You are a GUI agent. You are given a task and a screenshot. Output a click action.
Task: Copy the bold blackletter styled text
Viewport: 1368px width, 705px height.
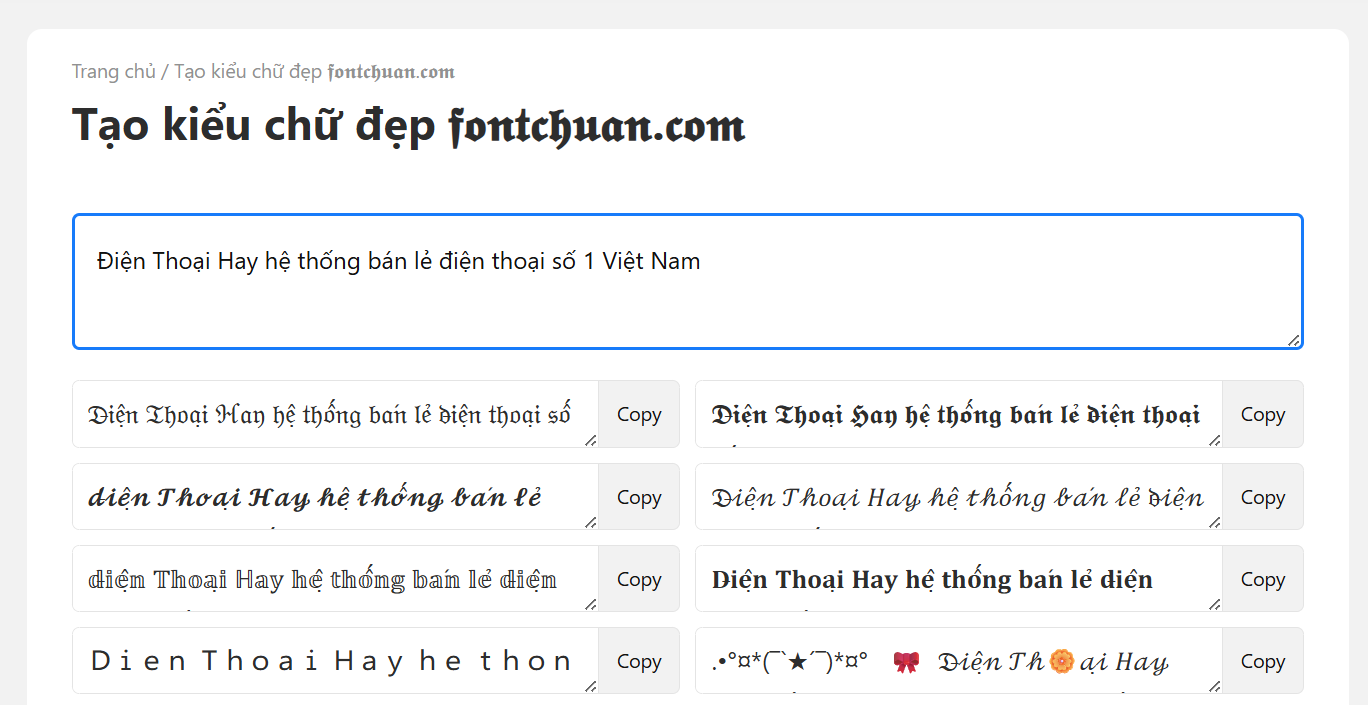click(1262, 414)
